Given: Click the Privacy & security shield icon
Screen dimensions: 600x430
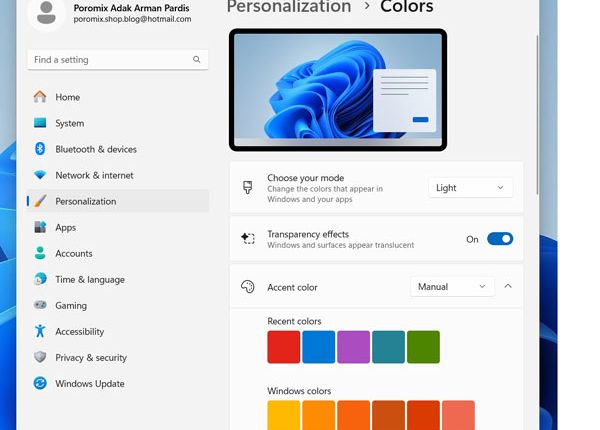Looking at the screenshot, I should pos(40,357).
